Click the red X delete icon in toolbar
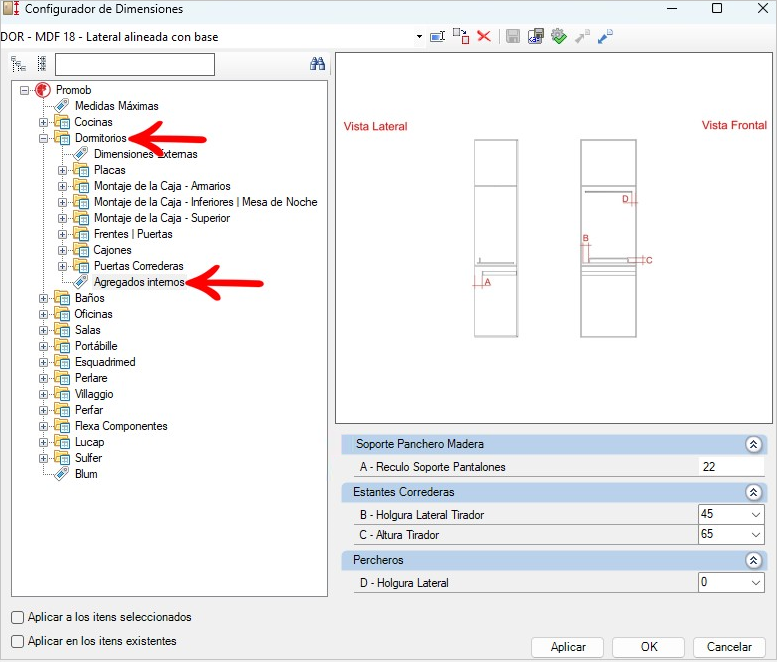777x662 pixels. click(x=484, y=36)
